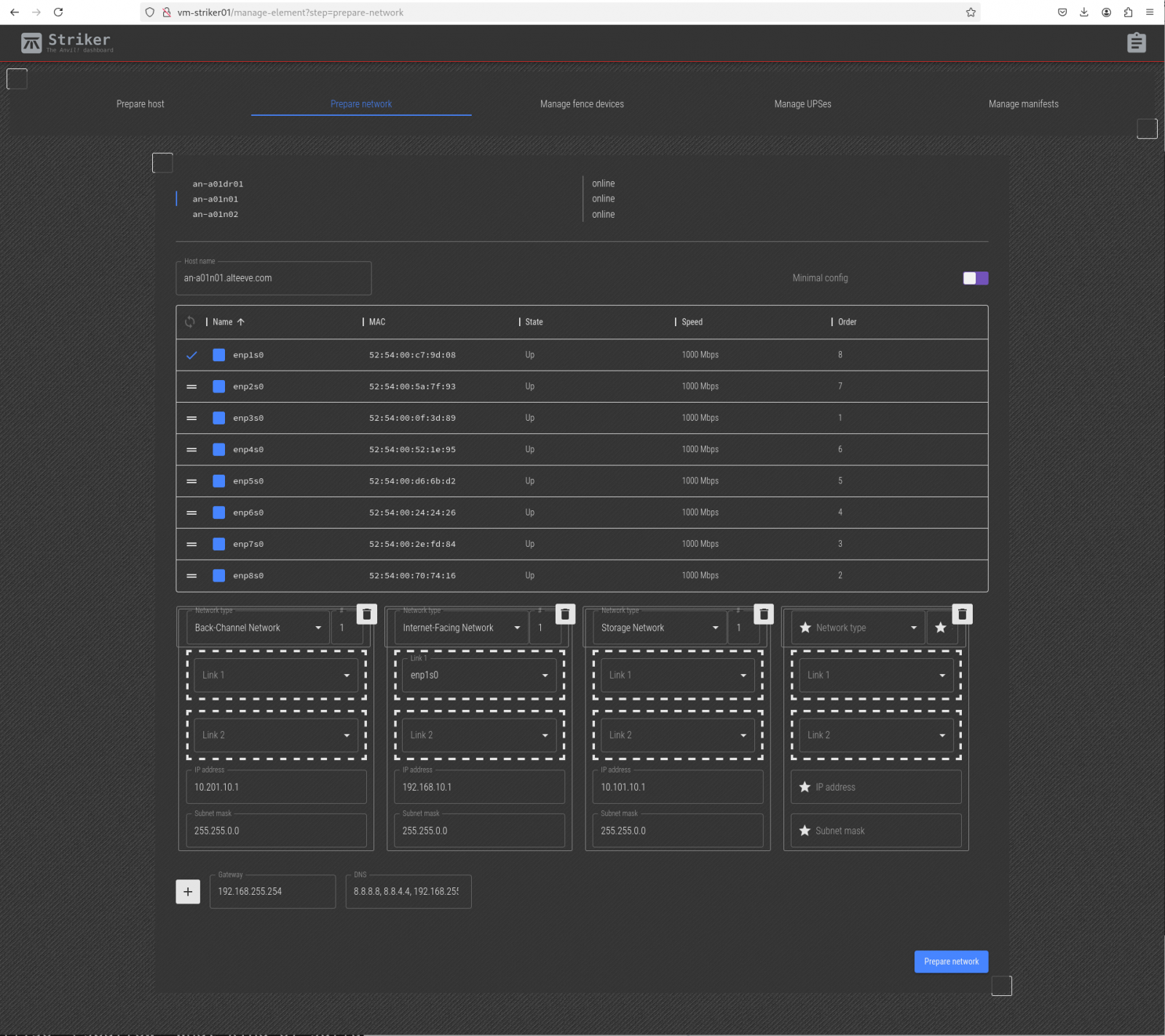Click the Gateway input field
The image size is (1165, 1036).
pyautogui.click(x=272, y=892)
